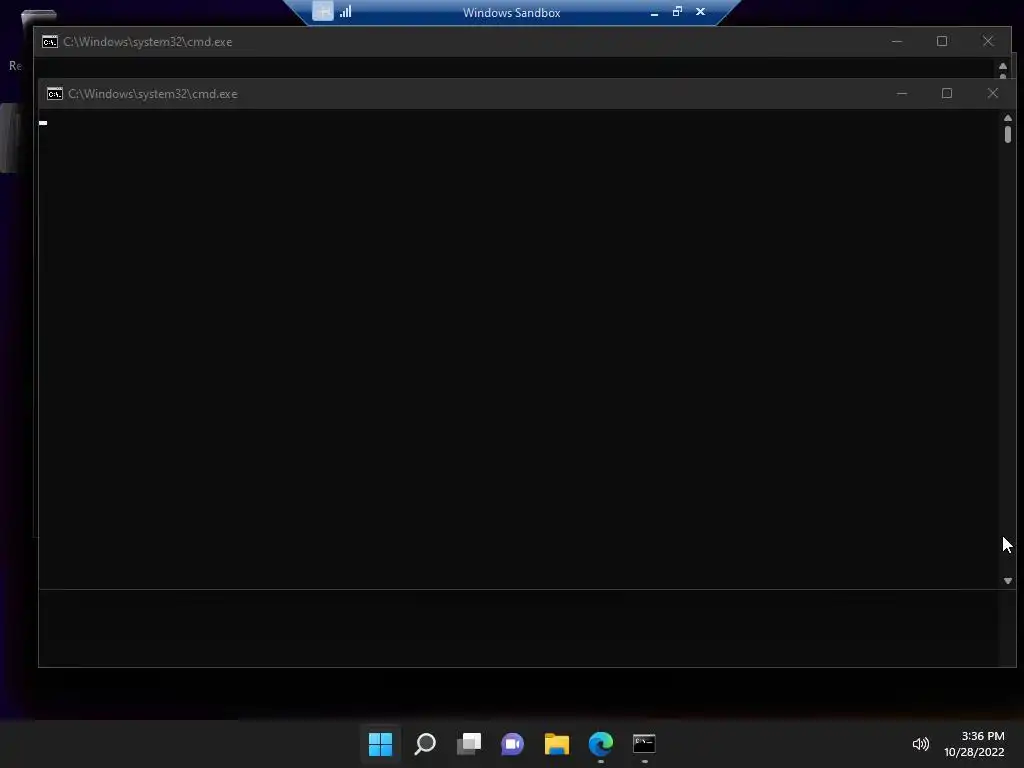Click the Sandbox pin icon
The height and width of the screenshot is (768, 1024).
click(x=323, y=11)
